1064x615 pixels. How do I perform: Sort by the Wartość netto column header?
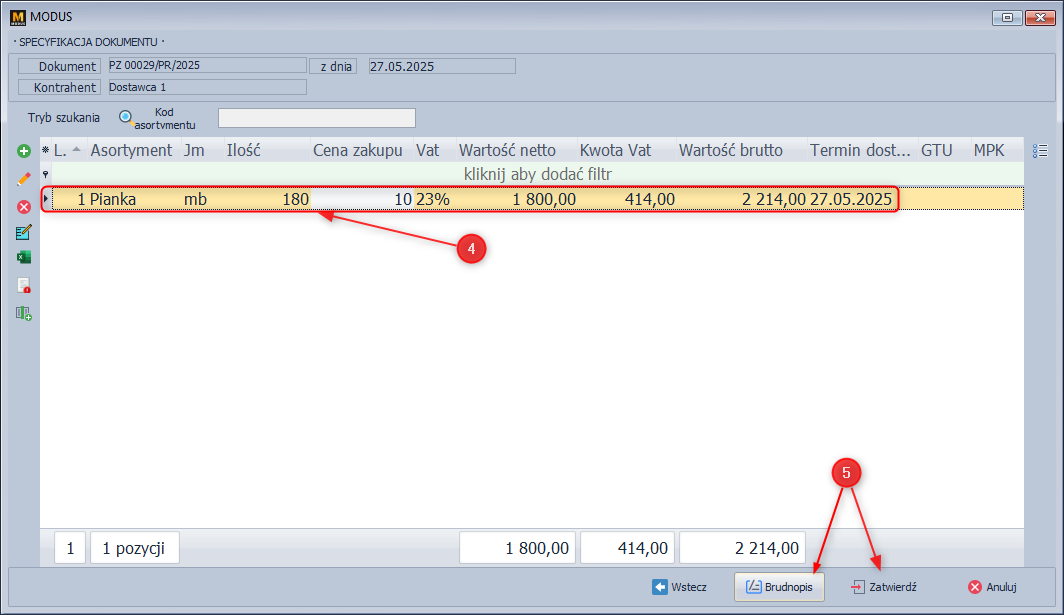point(516,150)
